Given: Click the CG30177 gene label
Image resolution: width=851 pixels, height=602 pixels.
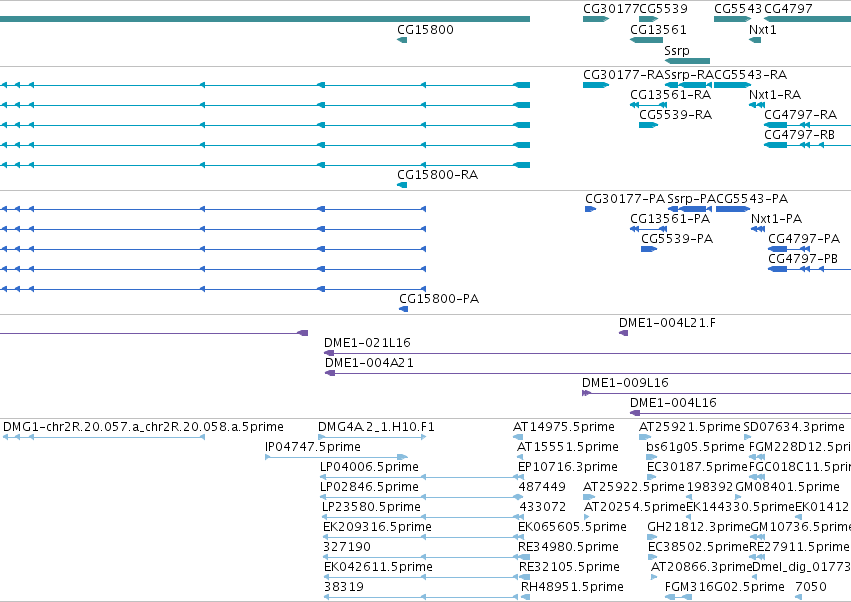Looking at the screenshot, I should click(611, 9).
